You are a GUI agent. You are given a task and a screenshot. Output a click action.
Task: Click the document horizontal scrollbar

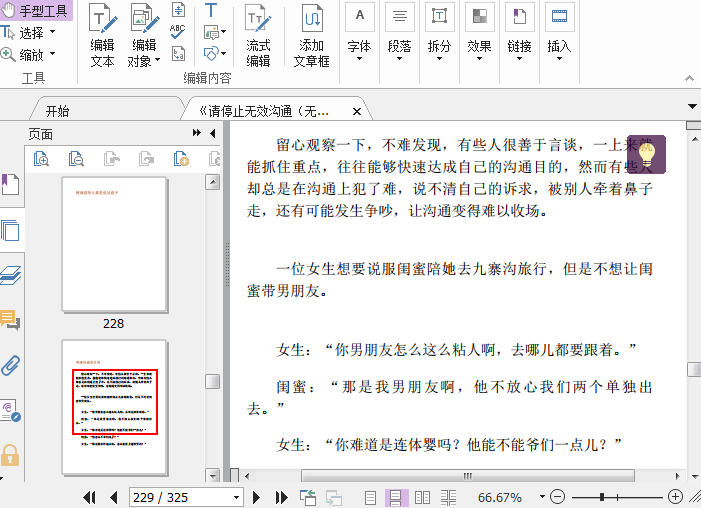point(468,475)
